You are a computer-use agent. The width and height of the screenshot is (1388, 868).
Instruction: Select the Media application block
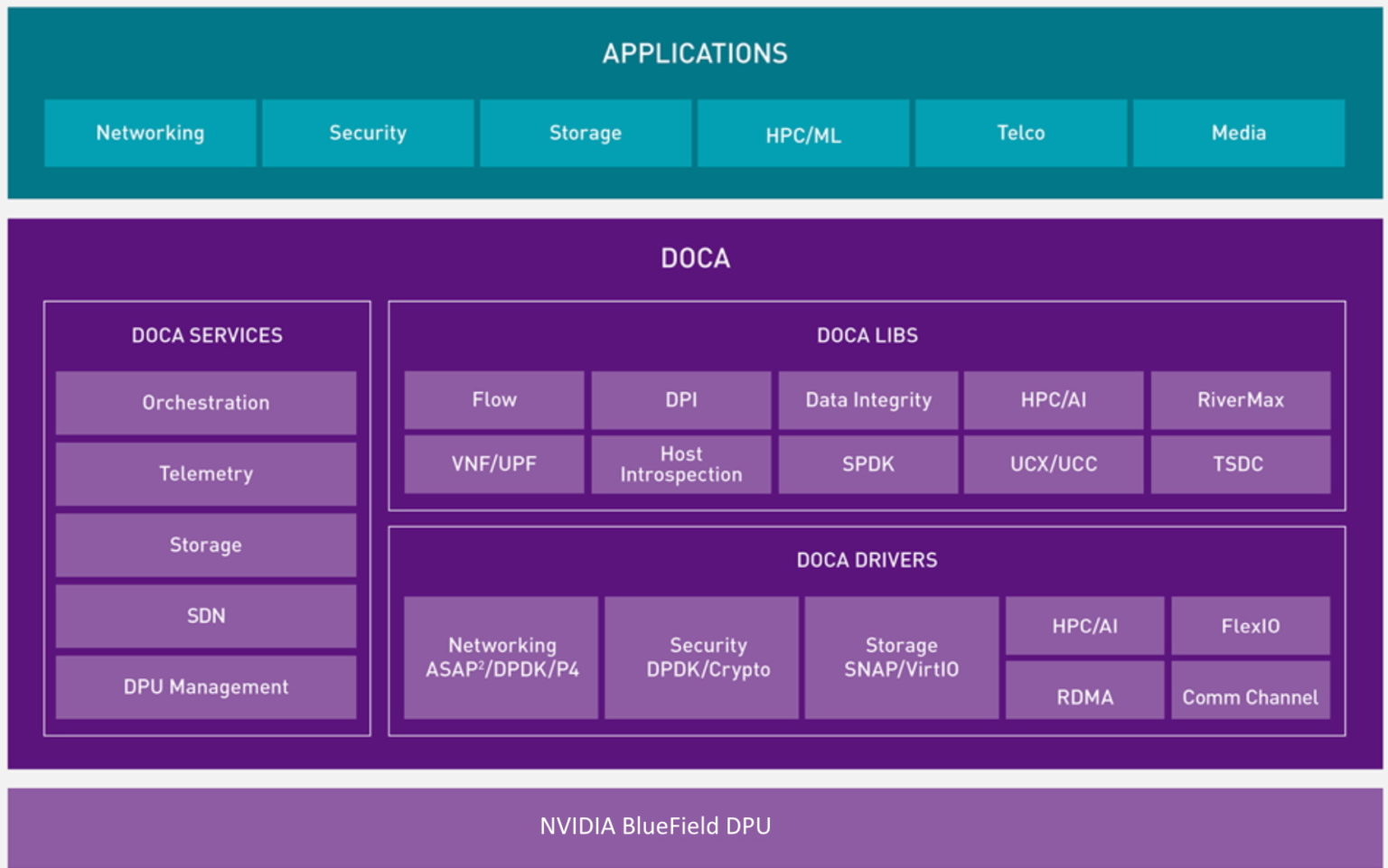pyautogui.click(x=1238, y=133)
